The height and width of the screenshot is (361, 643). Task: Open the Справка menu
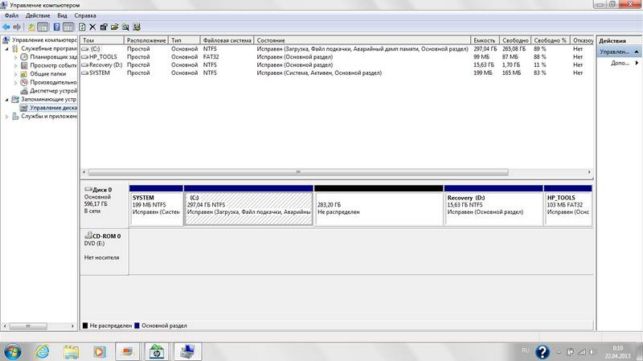click(85, 16)
